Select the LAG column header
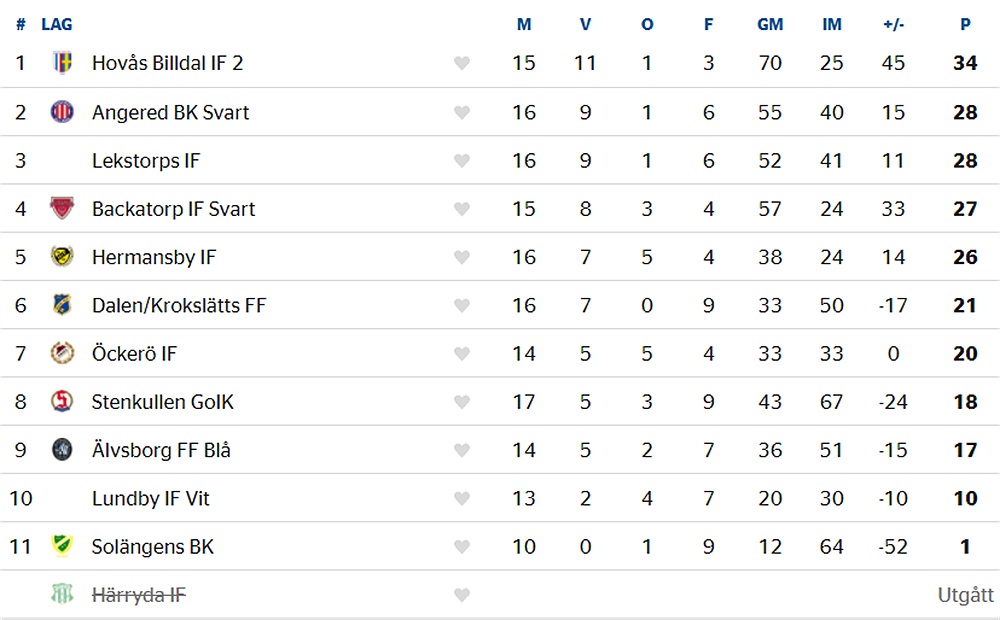This screenshot has width=1000, height=620. coord(57,24)
